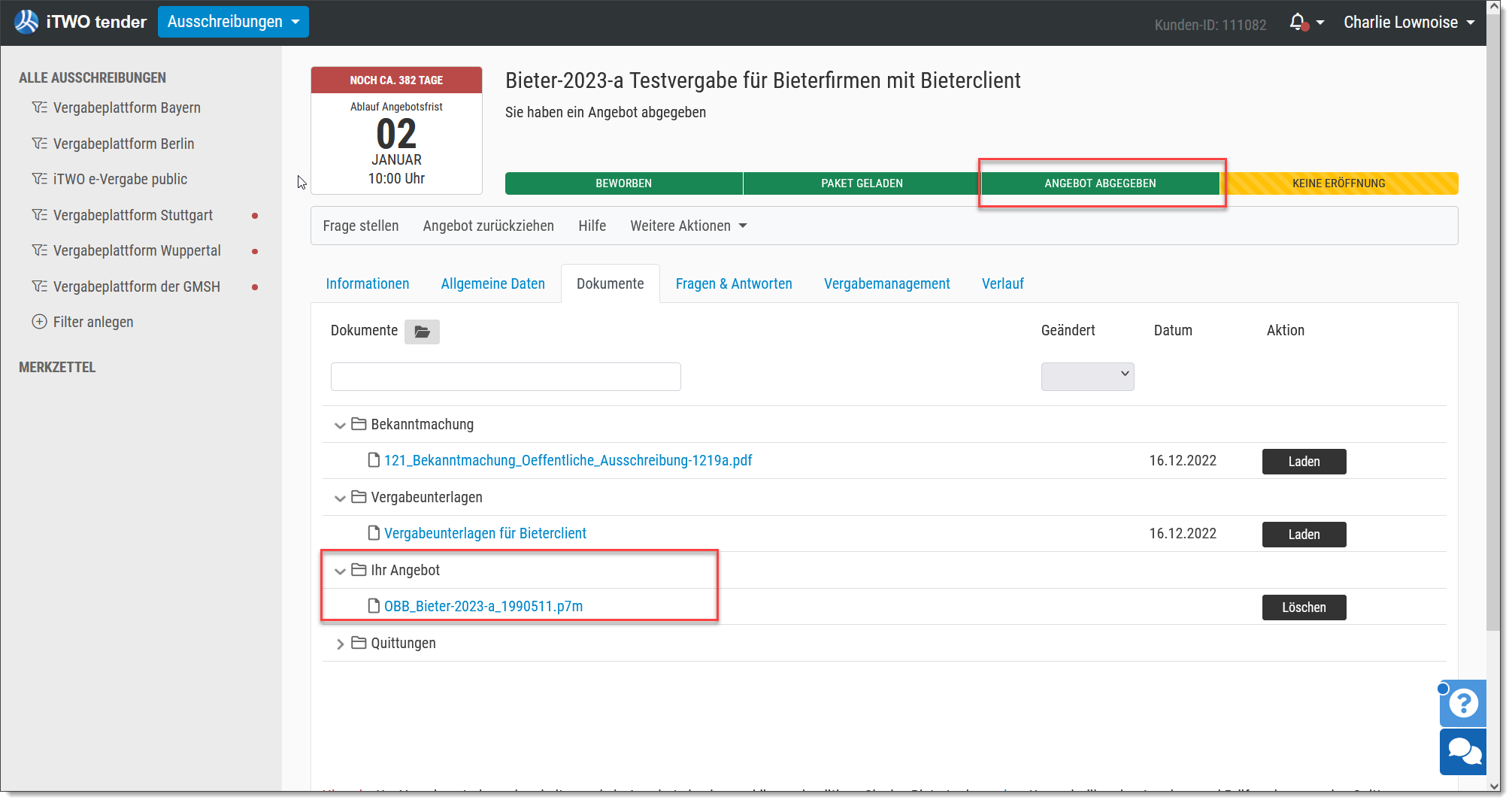Open the OBB_Bieter-2023-a_1990511.p7m link
Screen dimensions: 1512x803
pyautogui.click(x=483, y=606)
